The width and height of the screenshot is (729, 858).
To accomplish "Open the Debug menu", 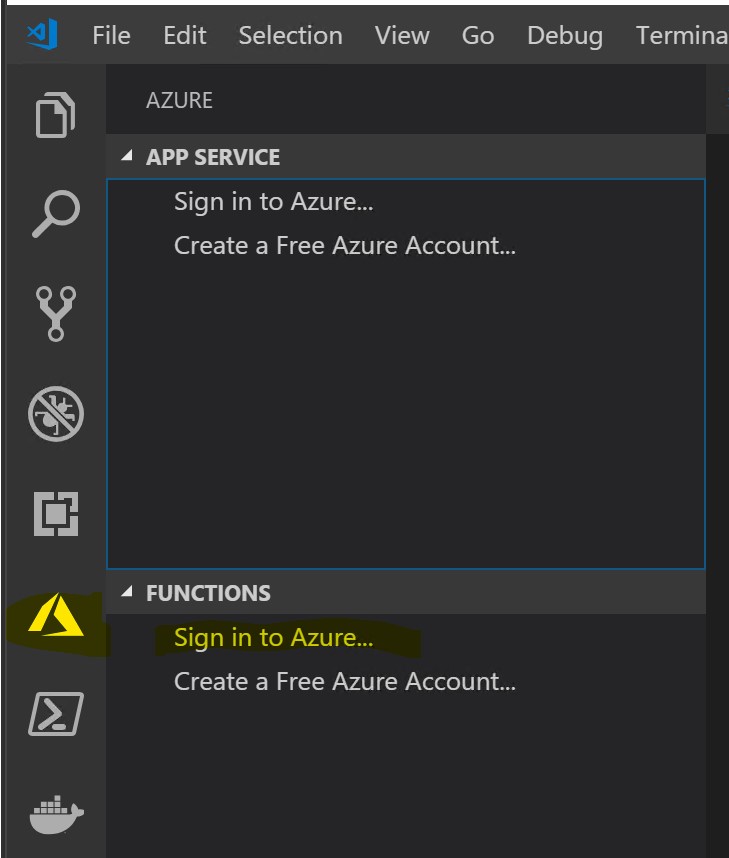I will click(x=565, y=37).
